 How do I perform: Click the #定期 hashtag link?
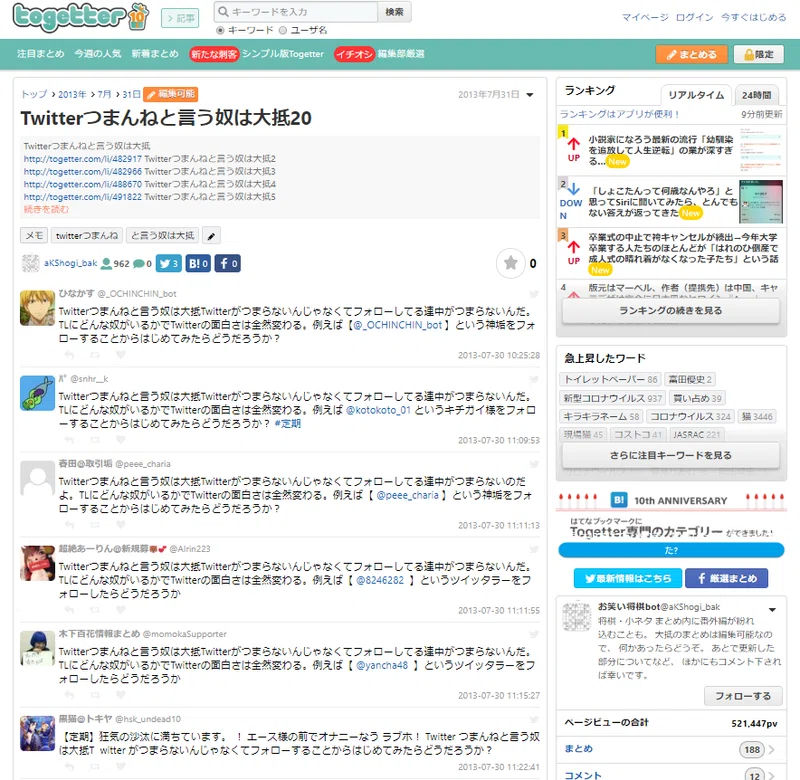(288, 424)
